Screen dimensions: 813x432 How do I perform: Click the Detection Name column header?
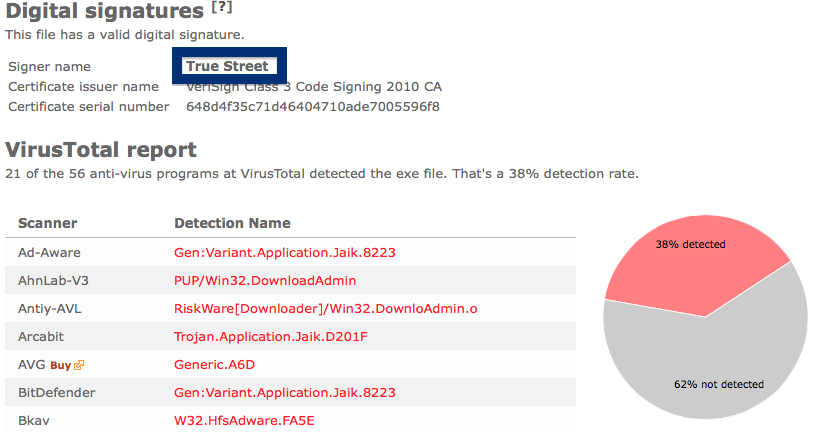click(x=232, y=223)
